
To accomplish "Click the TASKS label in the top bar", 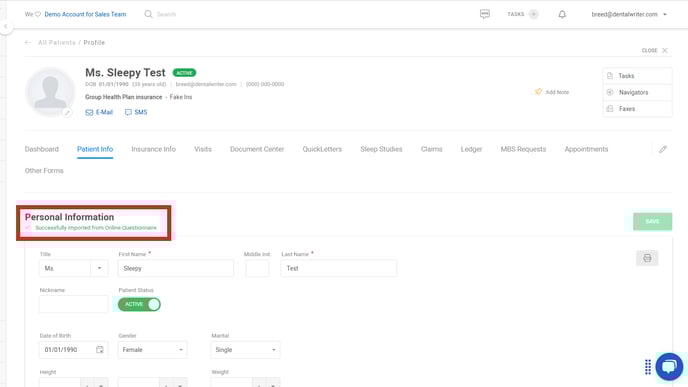I will click(x=516, y=14).
